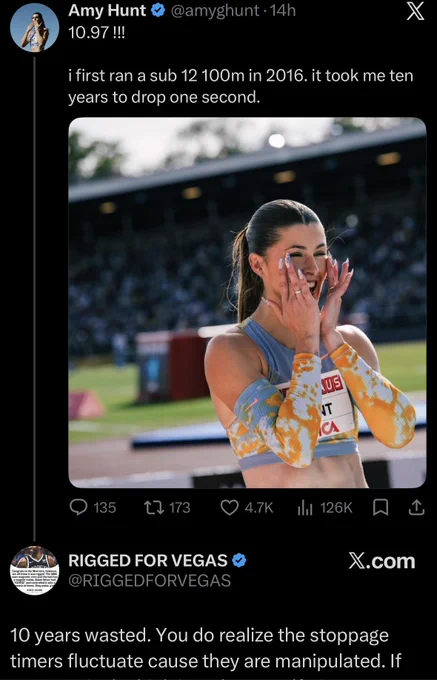
Task: Click the @RIGGEDFORVEGAS handle
Action: (150, 581)
